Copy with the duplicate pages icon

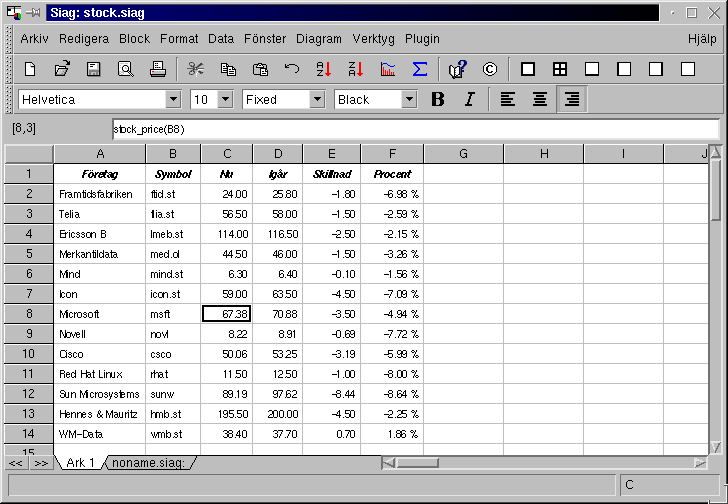228,69
